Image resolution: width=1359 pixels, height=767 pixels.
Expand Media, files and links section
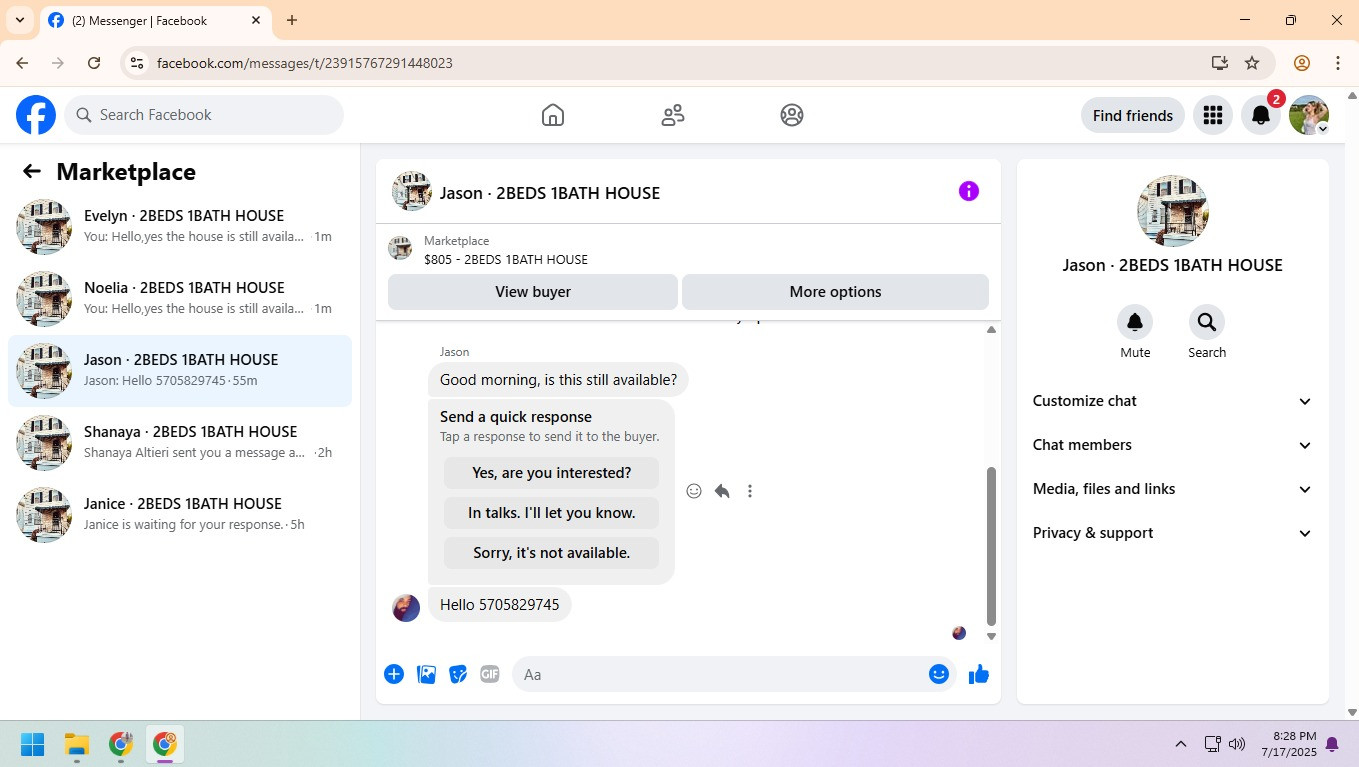[x=1172, y=489]
